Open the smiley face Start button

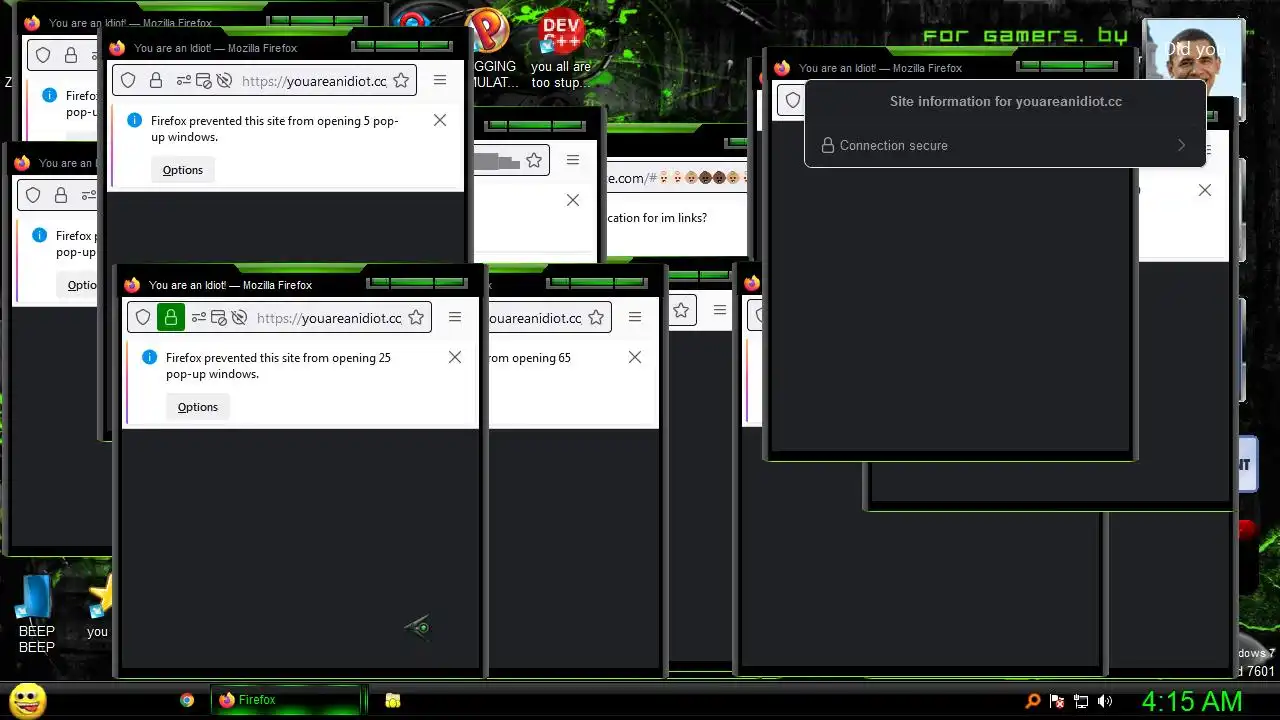point(28,700)
